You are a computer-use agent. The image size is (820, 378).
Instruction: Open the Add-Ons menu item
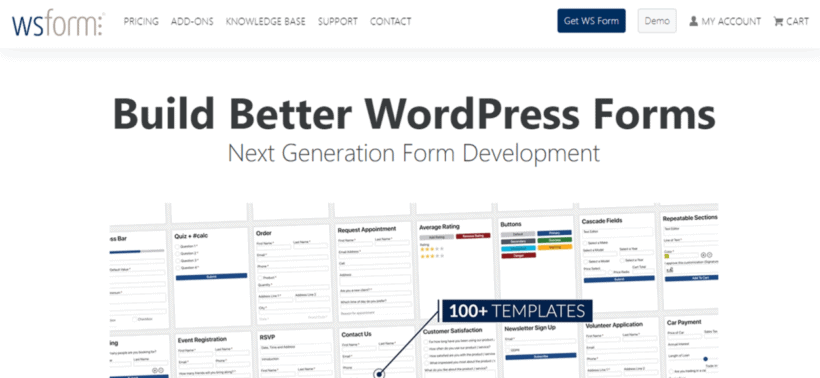click(x=192, y=21)
